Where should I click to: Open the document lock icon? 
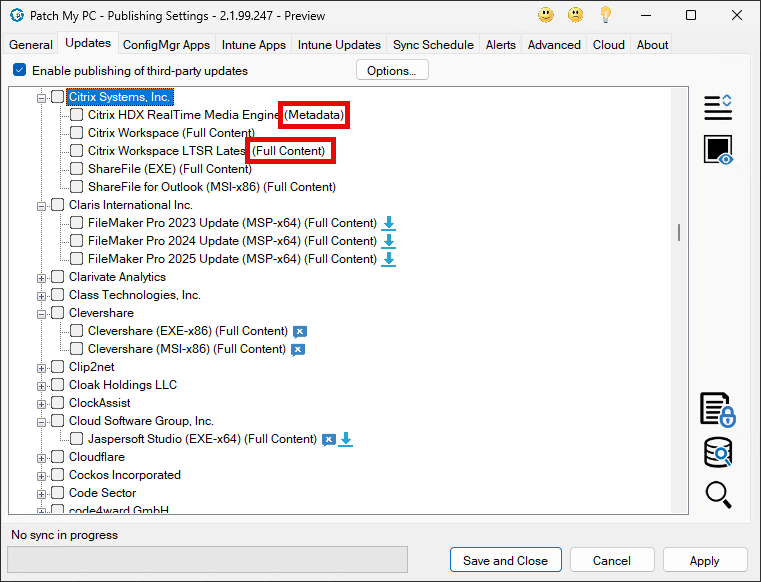click(718, 410)
